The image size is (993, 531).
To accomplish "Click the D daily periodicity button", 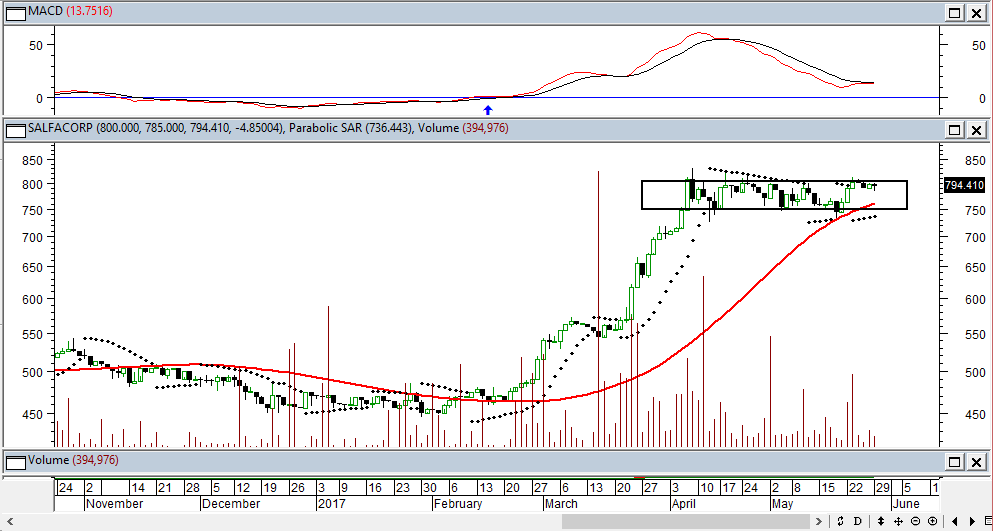I will tap(857, 521).
